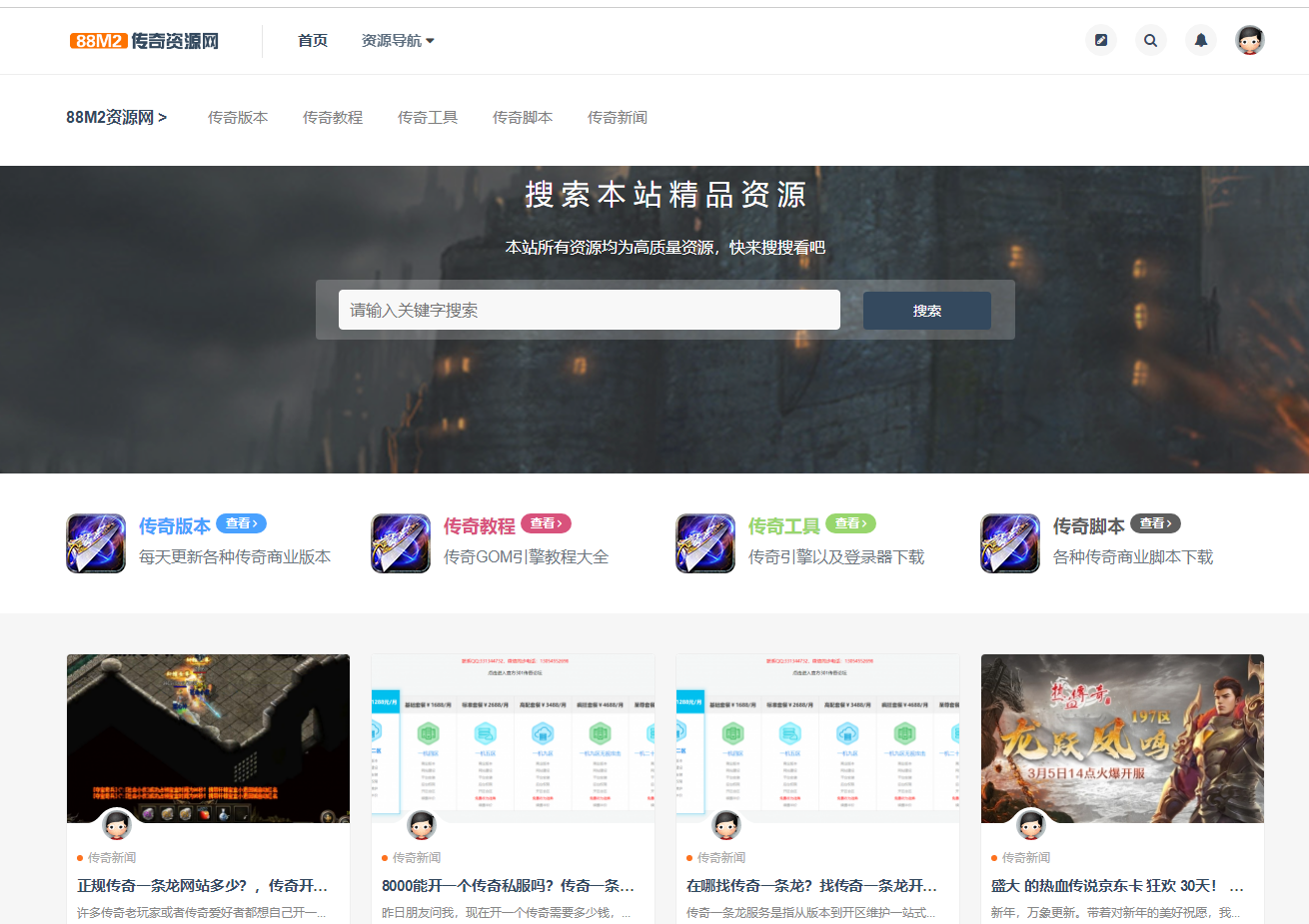Click the green 查看 badge for 传奇工具

850,523
